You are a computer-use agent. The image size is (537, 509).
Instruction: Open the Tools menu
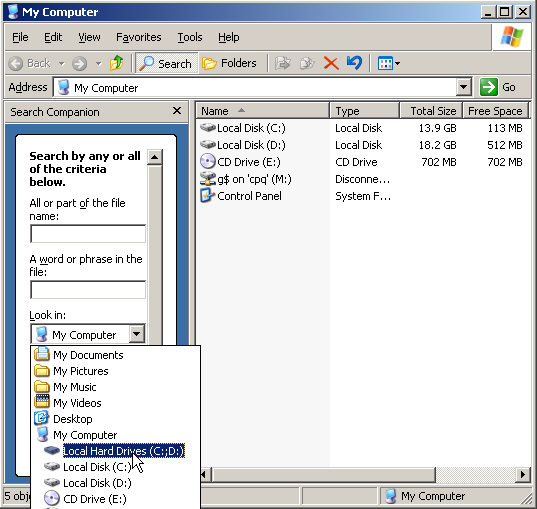(x=190, y=37)
